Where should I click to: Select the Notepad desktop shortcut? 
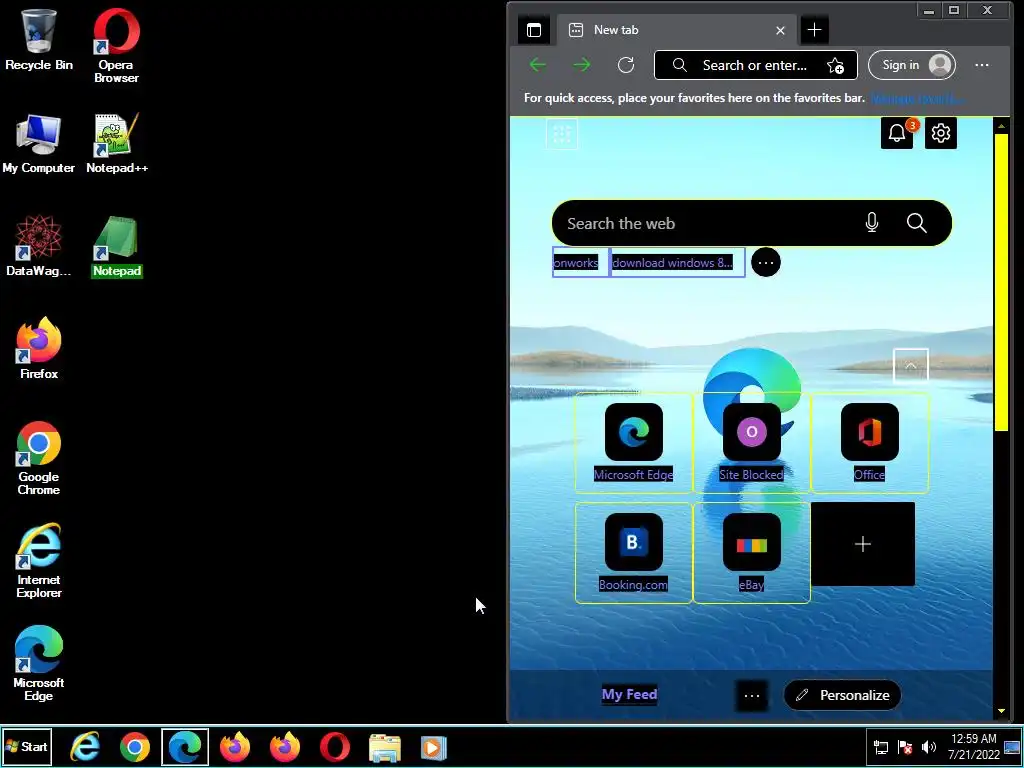point(117,246)
